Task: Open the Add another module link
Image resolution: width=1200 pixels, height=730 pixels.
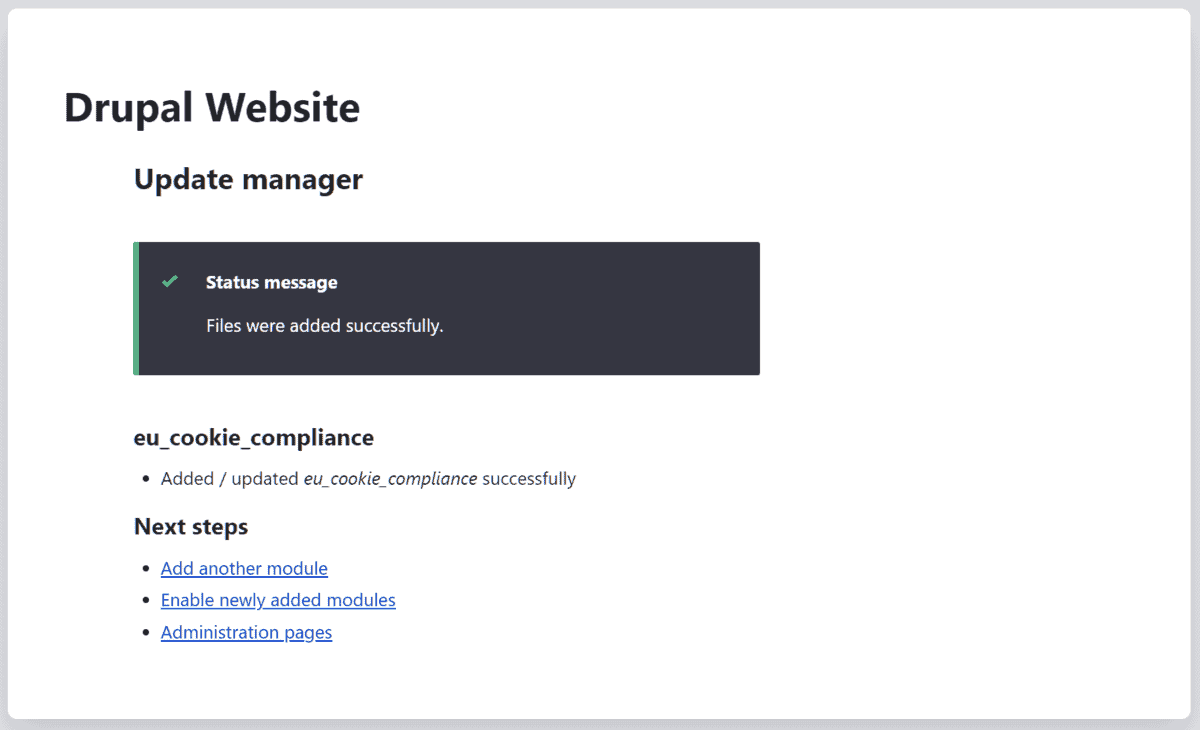Action: [244, 568]
